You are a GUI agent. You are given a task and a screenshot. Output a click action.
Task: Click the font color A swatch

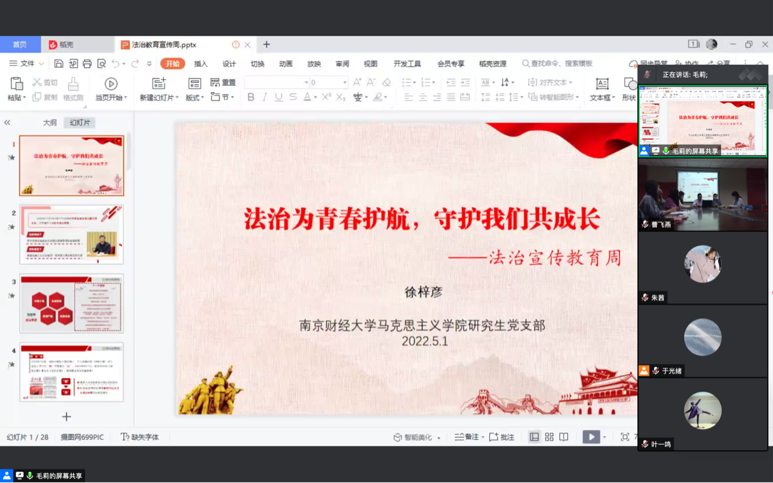tap(307, 97)
